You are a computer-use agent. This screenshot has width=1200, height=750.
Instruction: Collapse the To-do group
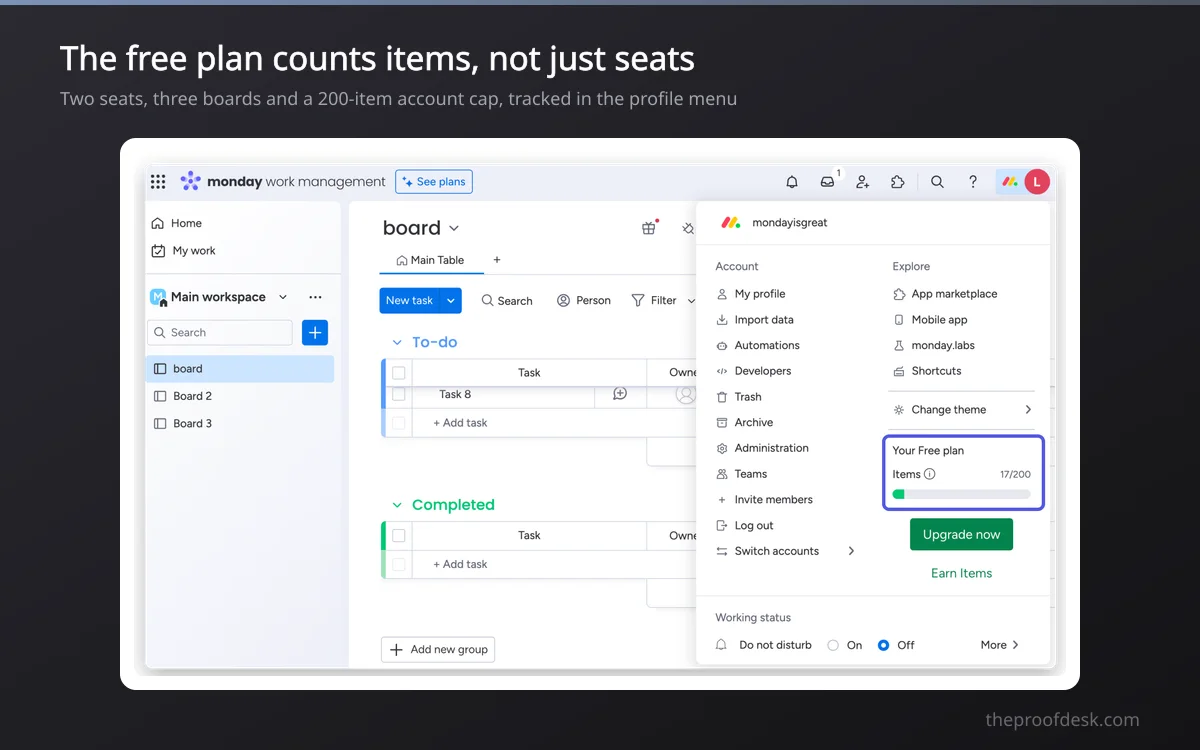coord(397,342)
